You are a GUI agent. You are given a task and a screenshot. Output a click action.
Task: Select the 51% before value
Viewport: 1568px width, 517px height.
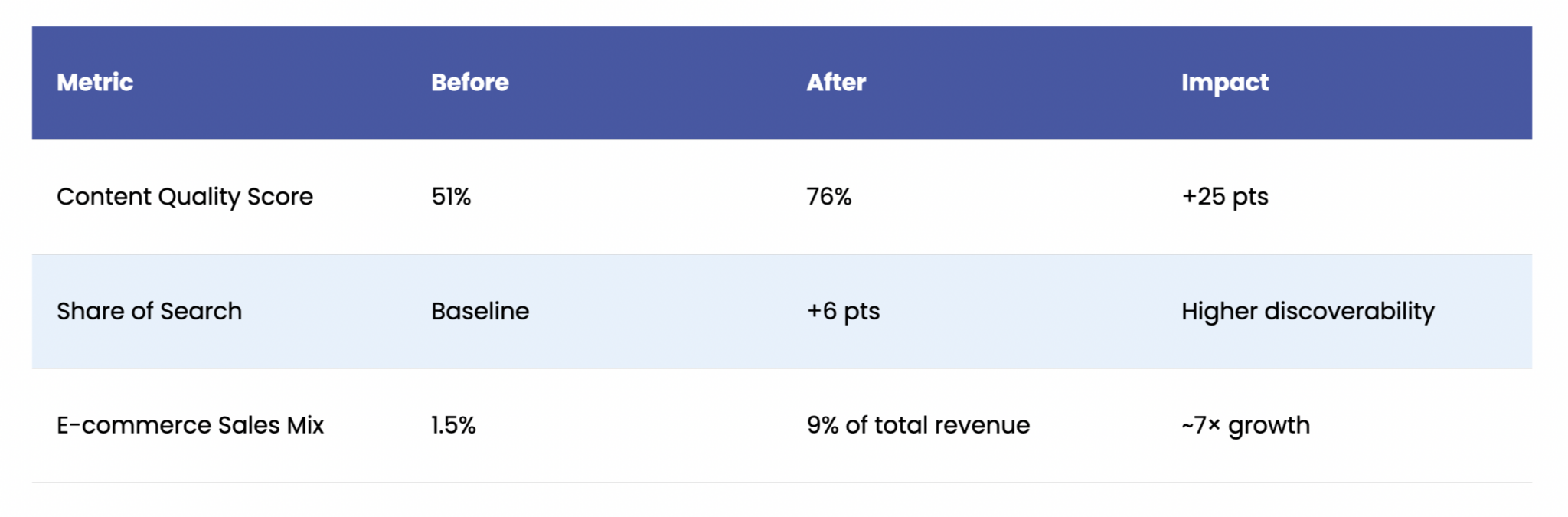click(451, 196)
